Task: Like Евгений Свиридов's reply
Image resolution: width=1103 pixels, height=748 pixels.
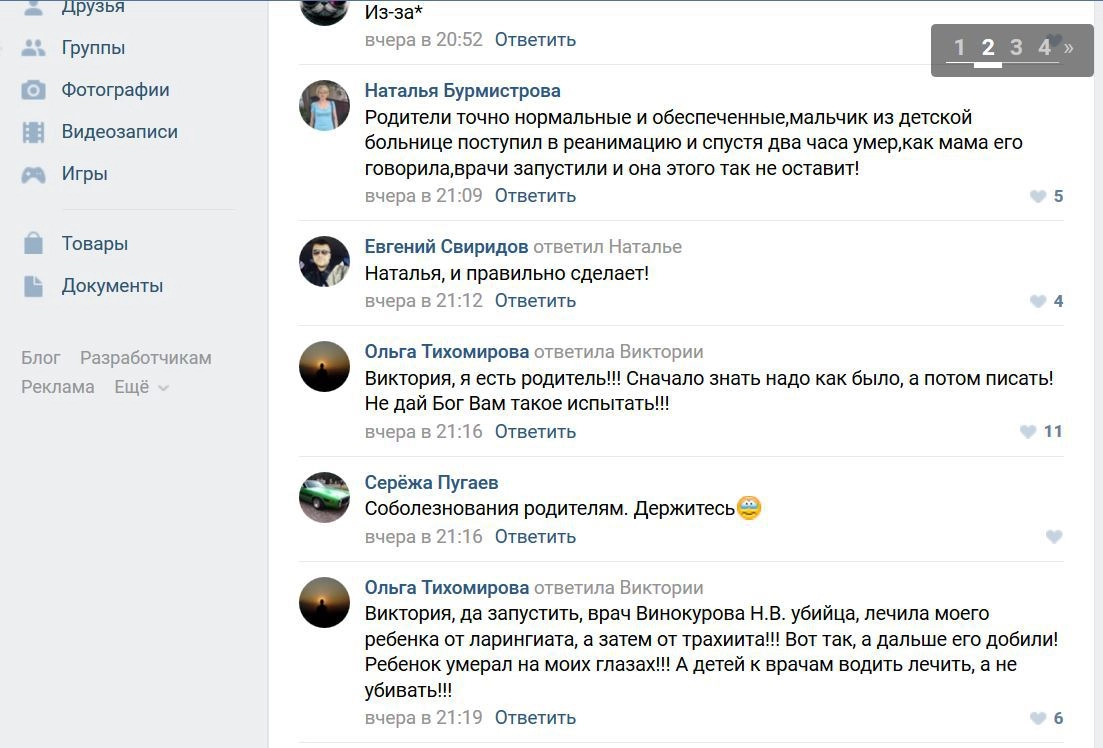Action: 1038,301
